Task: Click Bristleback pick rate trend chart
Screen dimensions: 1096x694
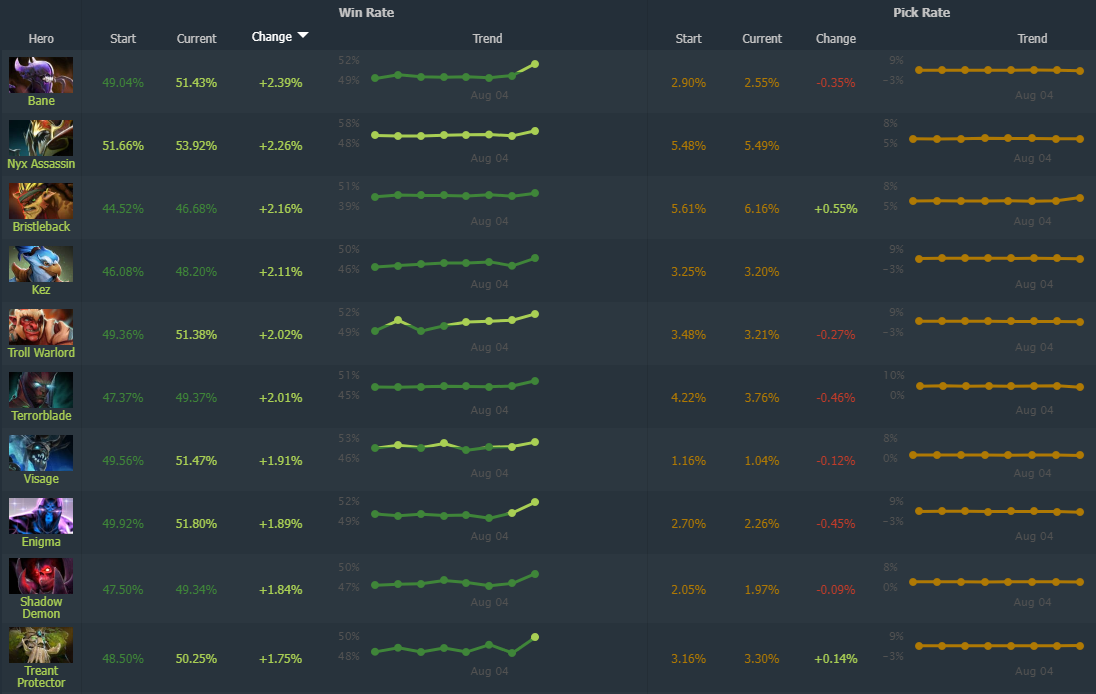Action: pos(997,200)
